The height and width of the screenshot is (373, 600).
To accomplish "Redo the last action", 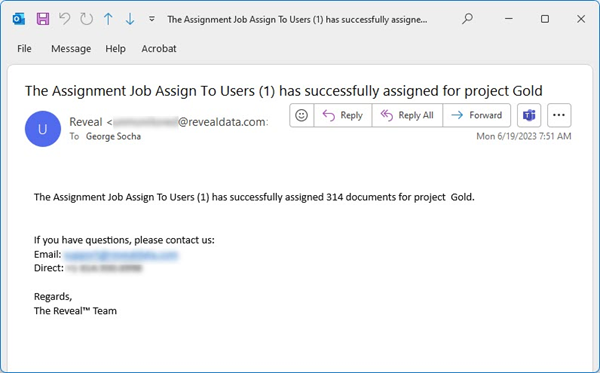I will (86, 19).
